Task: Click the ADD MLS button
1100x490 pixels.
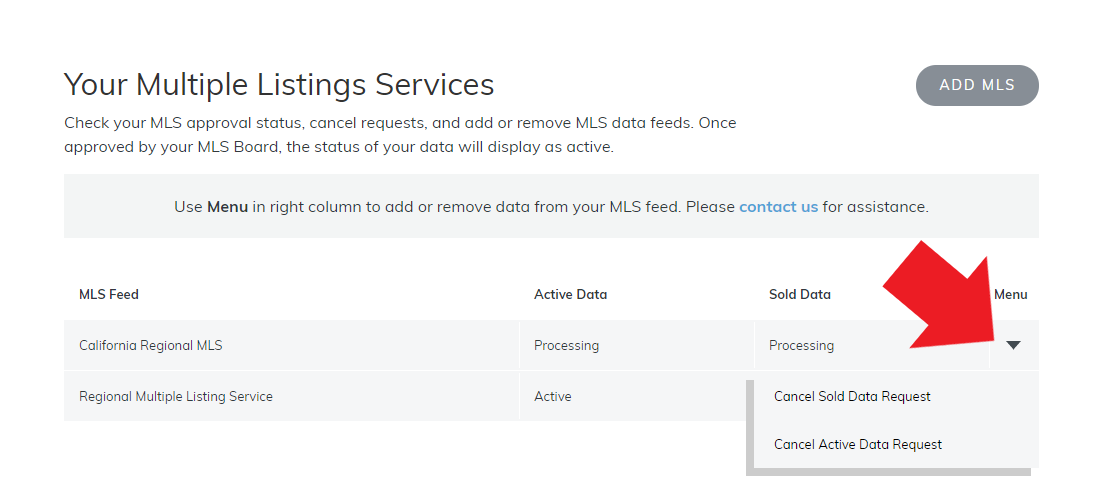Action: [x=977, y=85]
